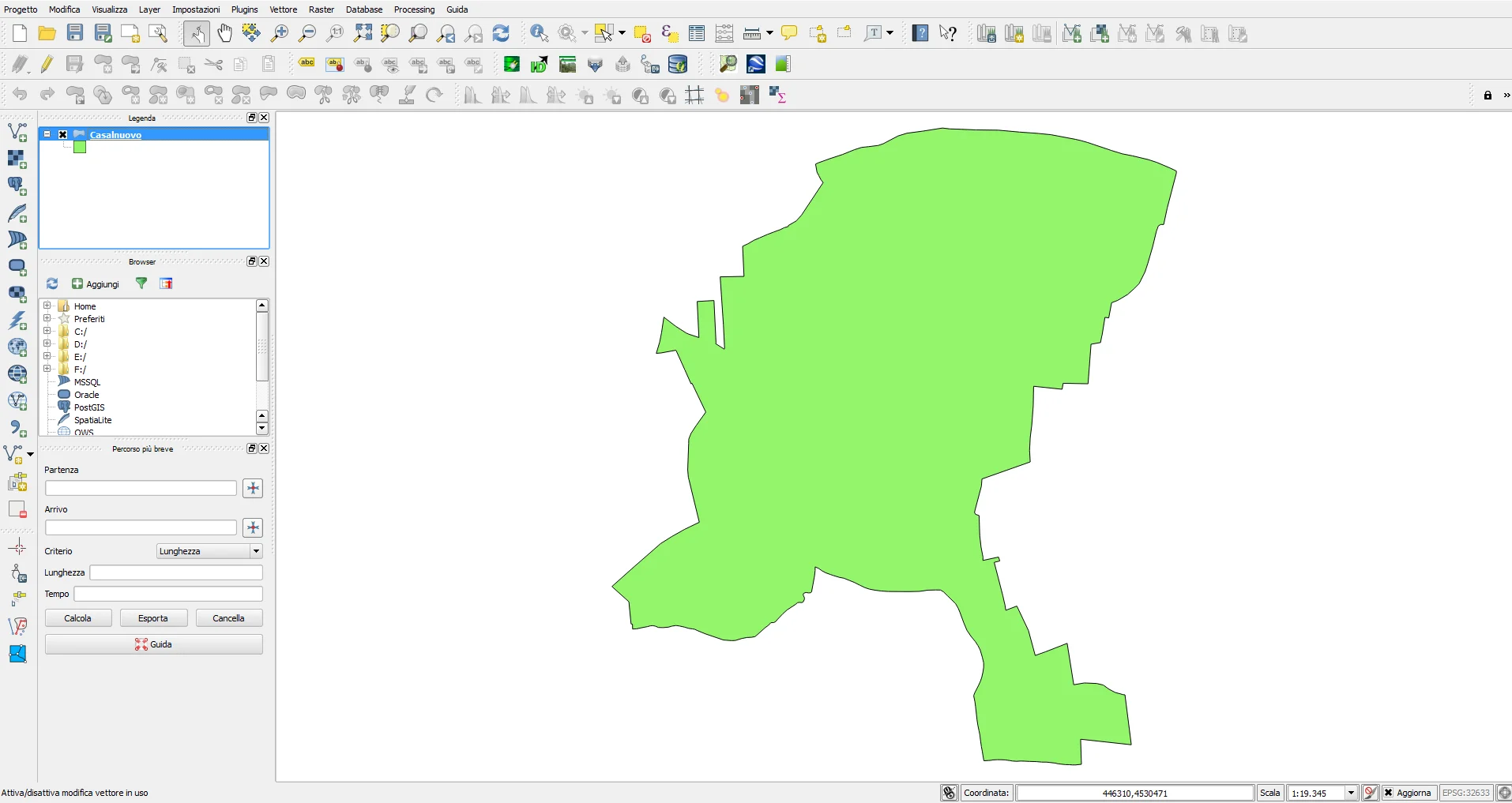
Task: Save the project with the floppy icon
Action: coord(75,33)
